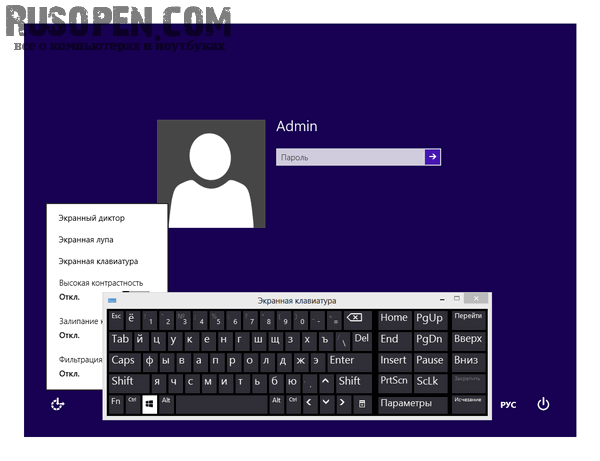Open the РУС input language selector

[508, 405]
